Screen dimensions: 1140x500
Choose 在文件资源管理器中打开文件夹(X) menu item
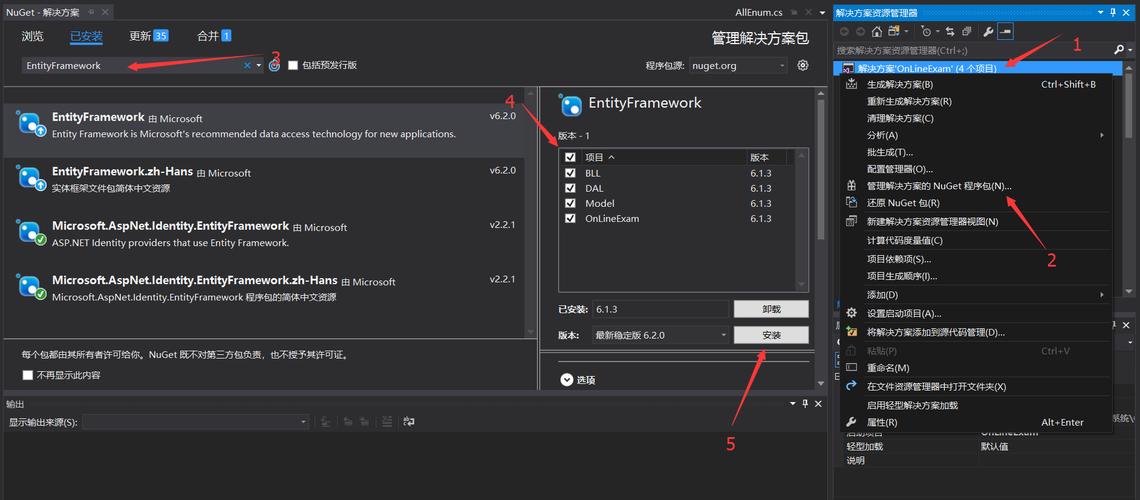pyautogui.click(x=976, y=387)
